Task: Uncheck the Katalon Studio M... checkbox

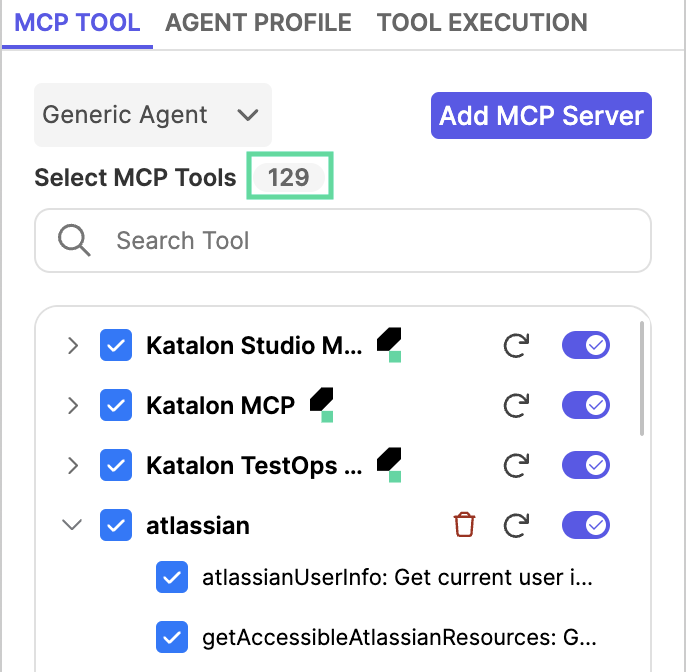Action: 116,345
